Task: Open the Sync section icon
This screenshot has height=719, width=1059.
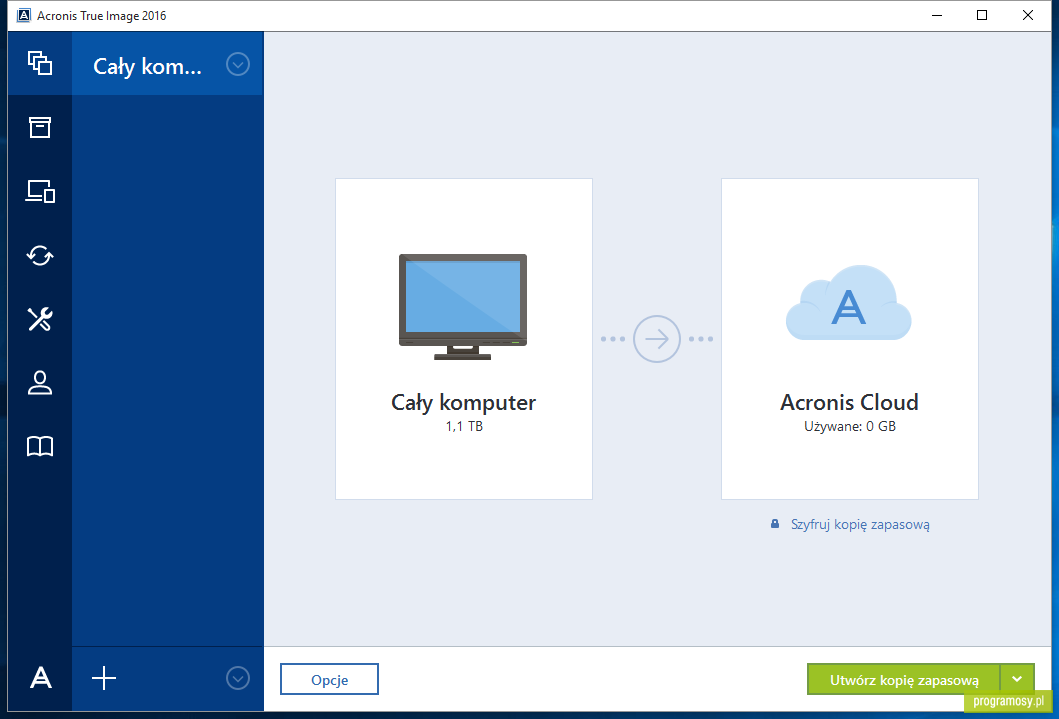Action: [40, 255]
